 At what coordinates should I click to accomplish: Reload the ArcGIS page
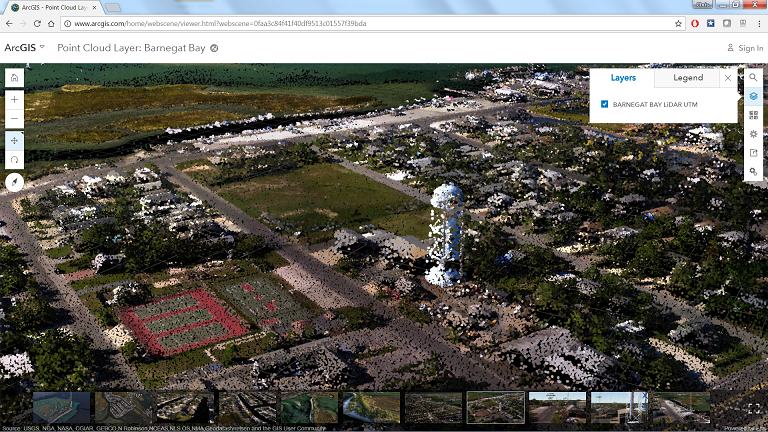click(x=37, y=24)
